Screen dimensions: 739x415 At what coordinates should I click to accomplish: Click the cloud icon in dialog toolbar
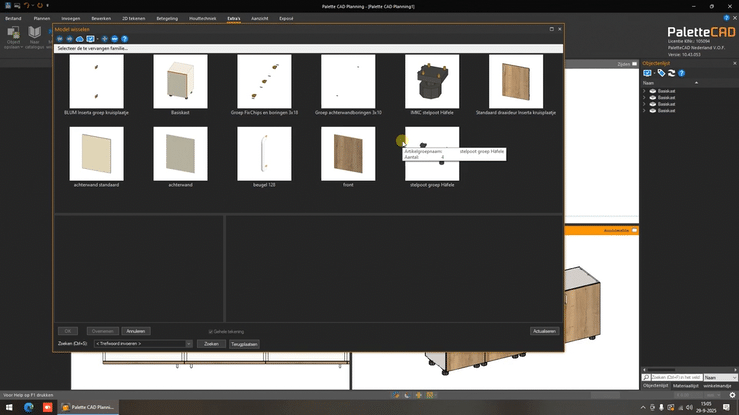[x=80, y=39]
